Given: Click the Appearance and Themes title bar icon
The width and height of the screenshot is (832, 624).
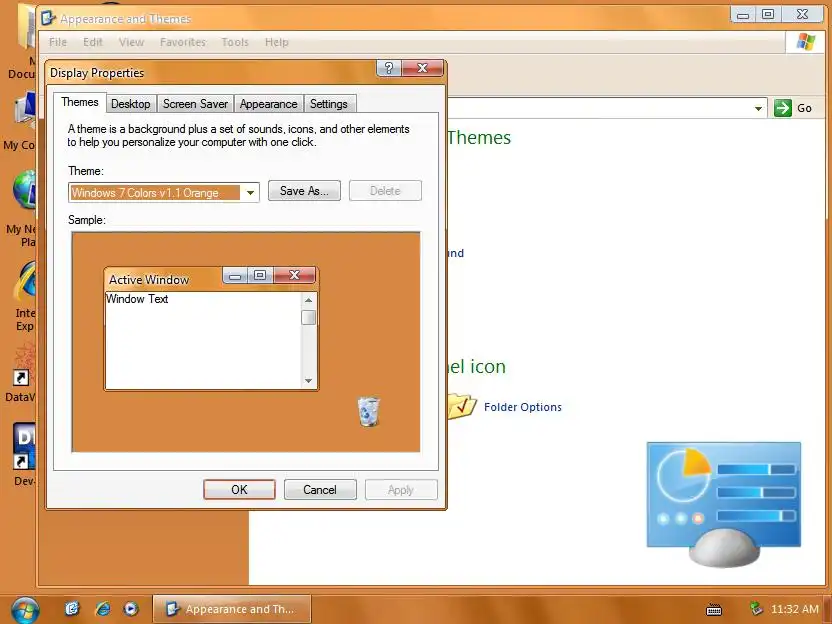Looking at the screenshot, I should (x=48, y=18).
